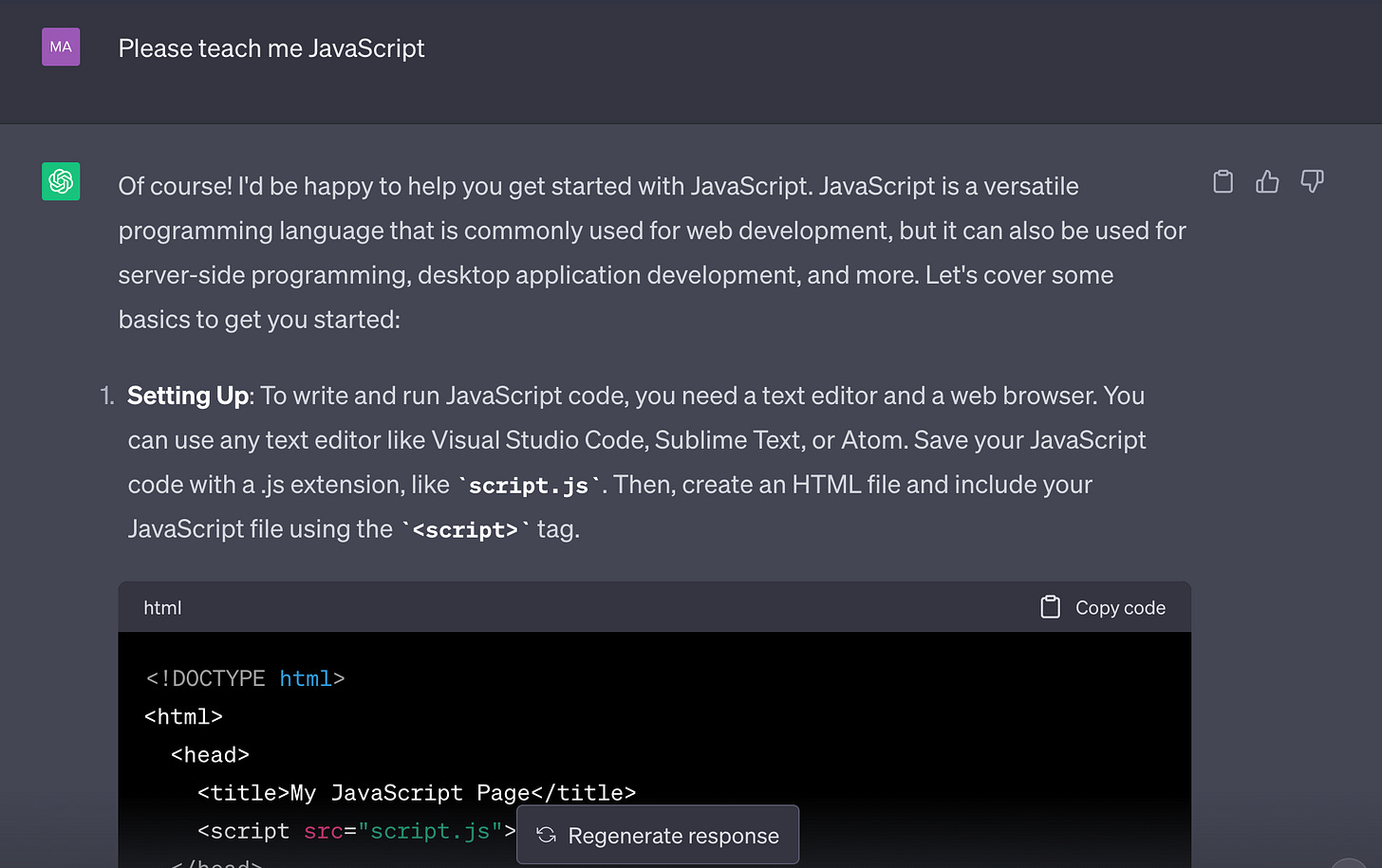Viewport: 1382px width, 868px height.
Task: Give the response a thumbs up
Action: point(1267,181)
